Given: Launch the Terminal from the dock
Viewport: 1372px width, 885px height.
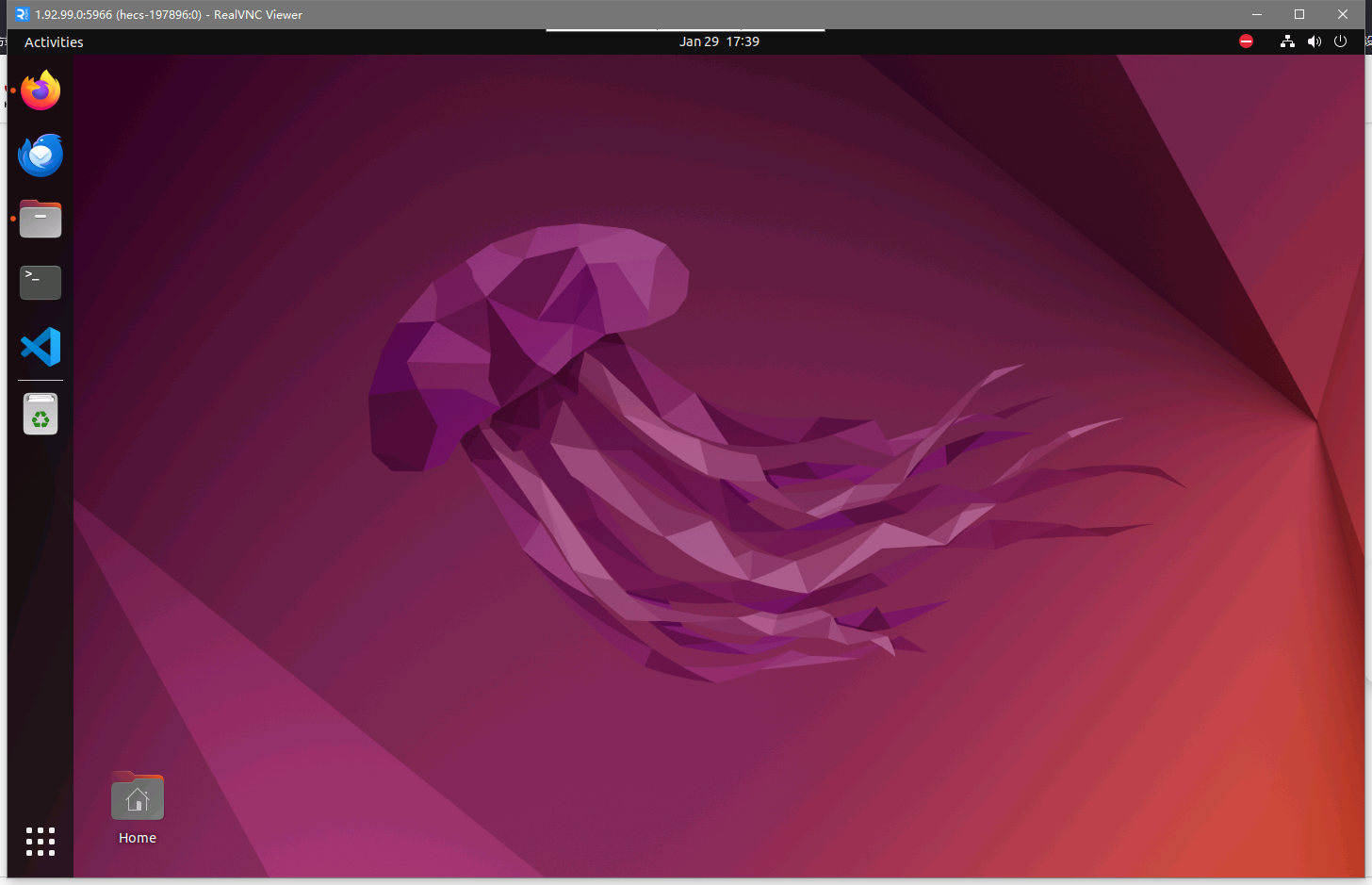Looking at the screenshot, I should (41, 283).
